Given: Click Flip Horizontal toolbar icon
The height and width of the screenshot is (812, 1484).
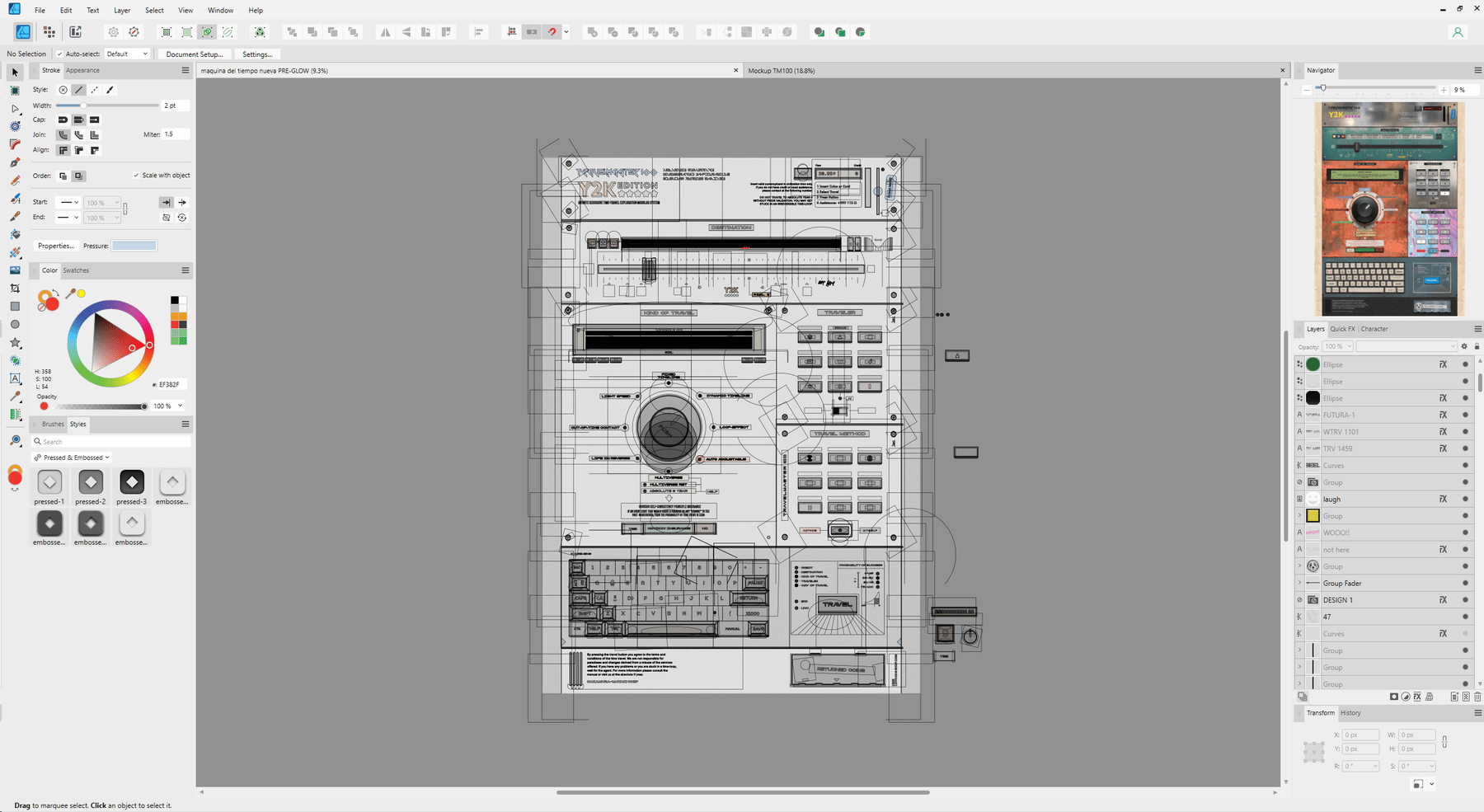Looking at the screenshot, I should pyautogui.click(x=385, y=32).
